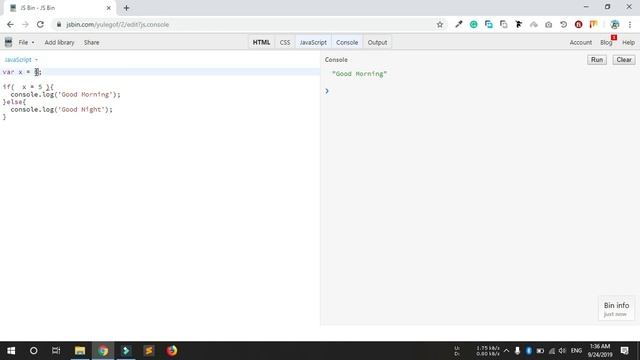Open Sublime Text from taskbar
Viewport: 640px width, 360px height.
click(149, 351)
